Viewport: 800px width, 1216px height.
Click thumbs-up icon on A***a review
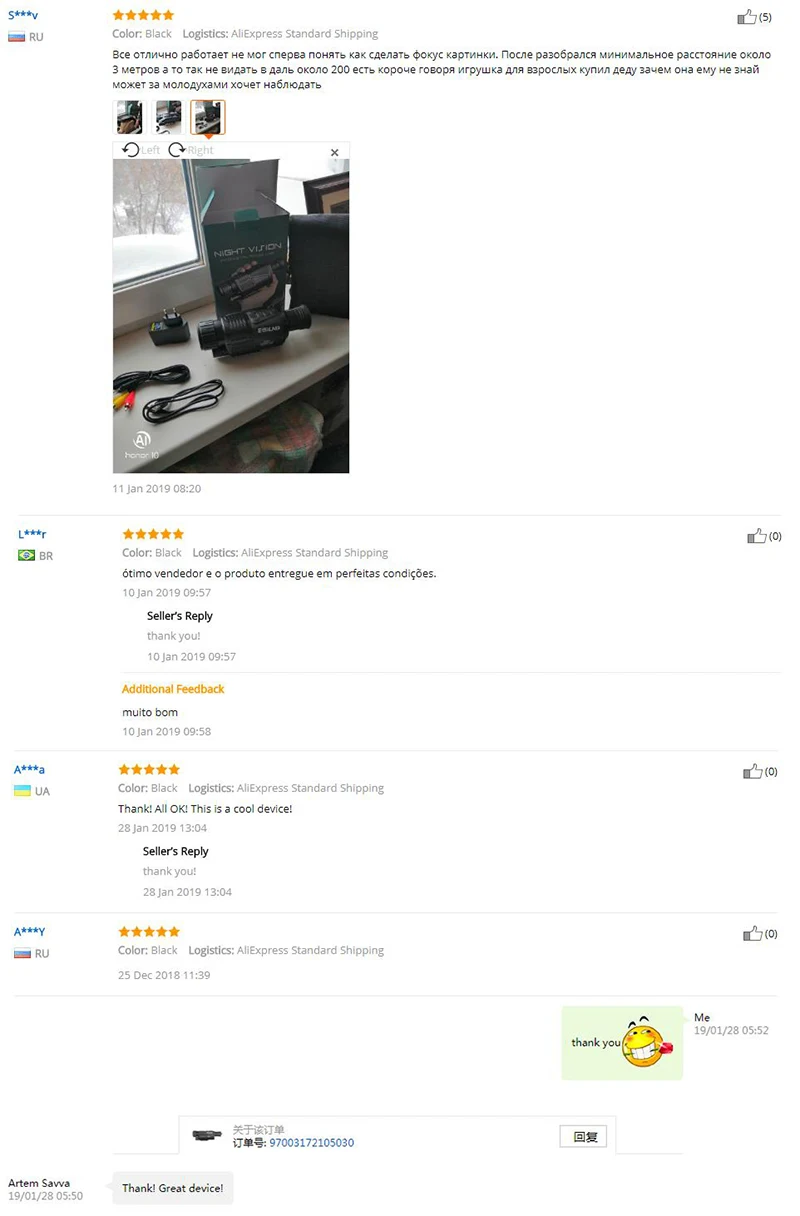tap(753, 771)
